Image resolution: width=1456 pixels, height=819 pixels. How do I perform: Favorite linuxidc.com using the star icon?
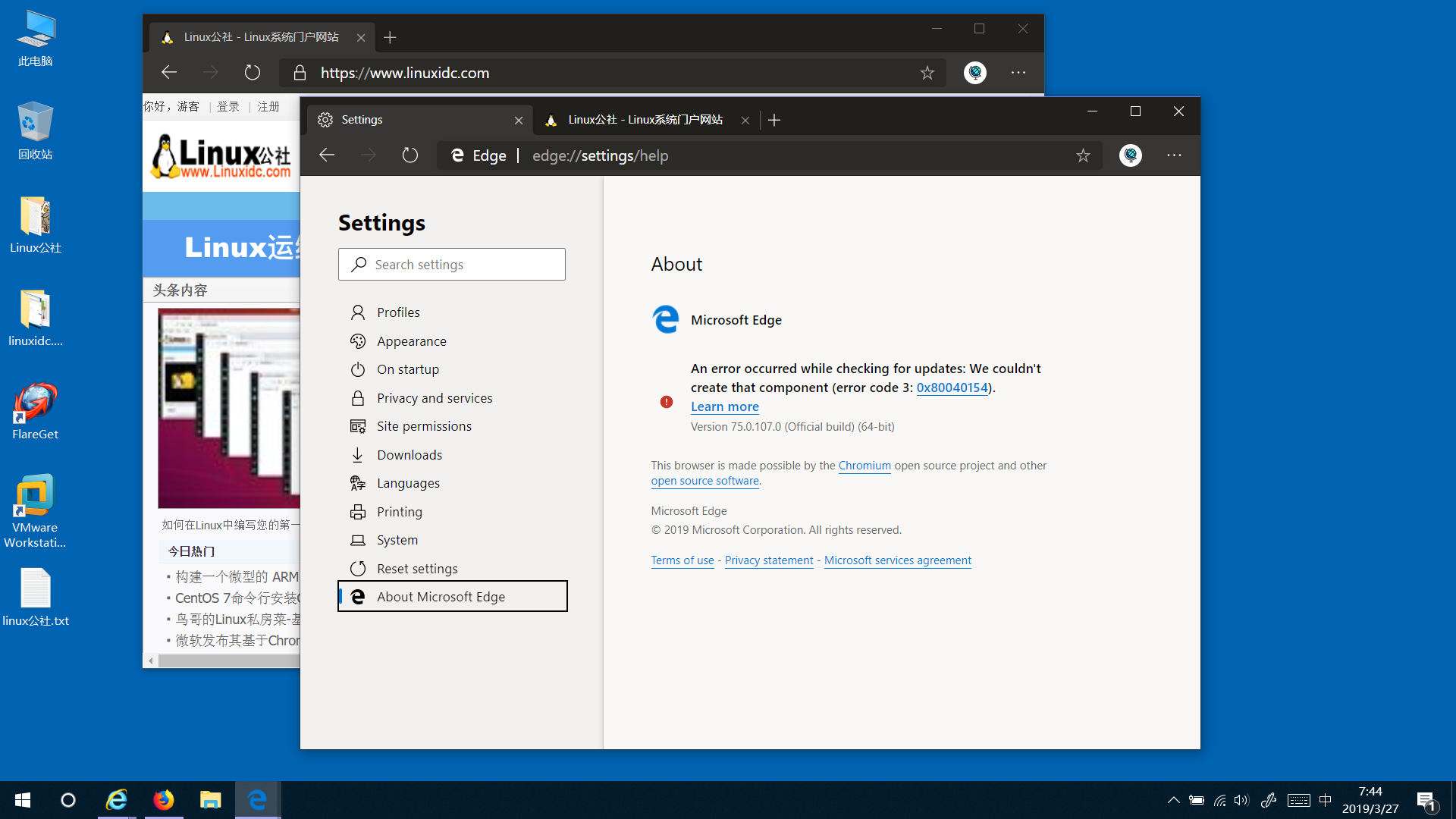[927, 73]
